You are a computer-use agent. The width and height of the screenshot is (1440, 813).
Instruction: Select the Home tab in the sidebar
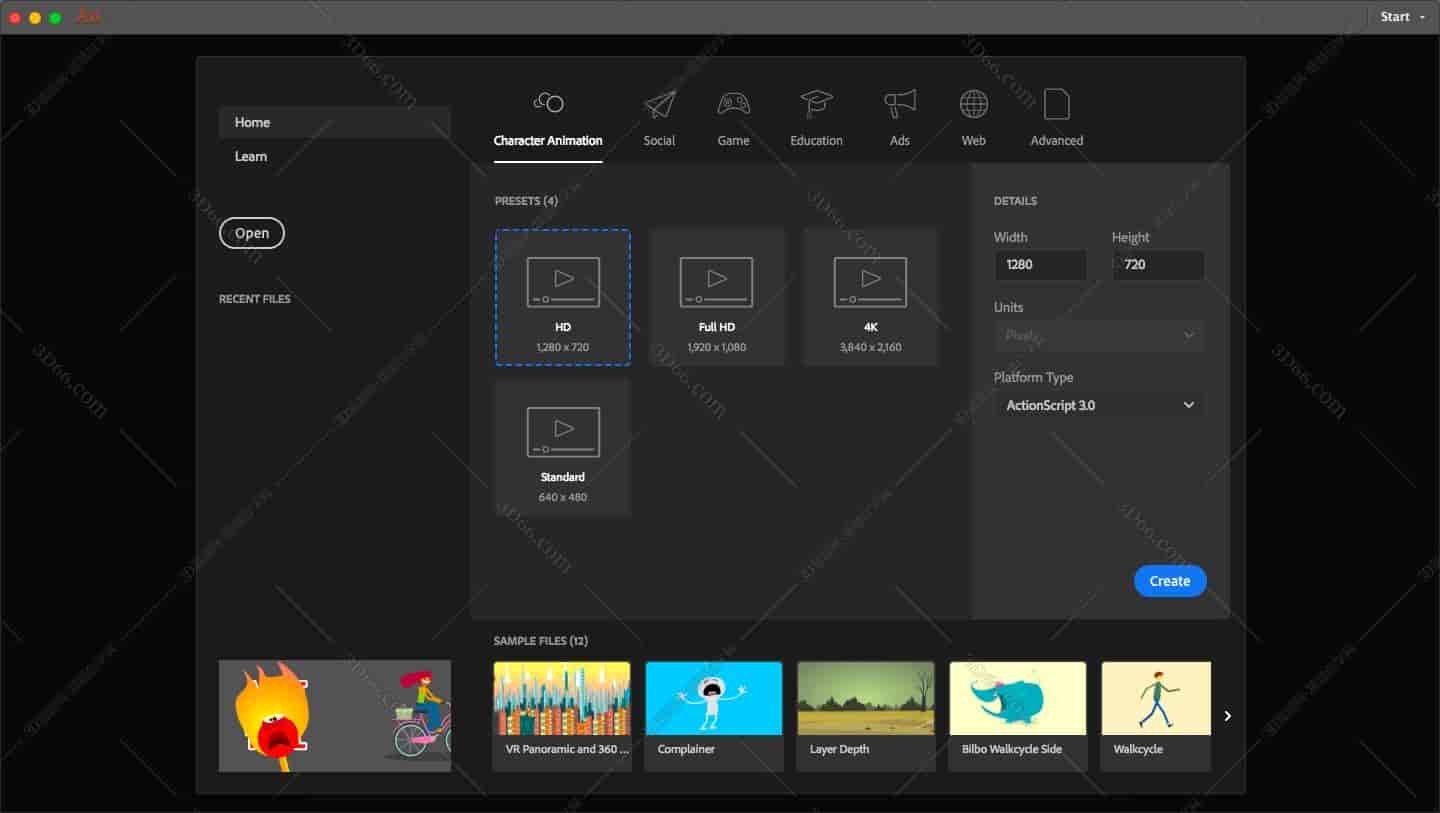[252, 122]
